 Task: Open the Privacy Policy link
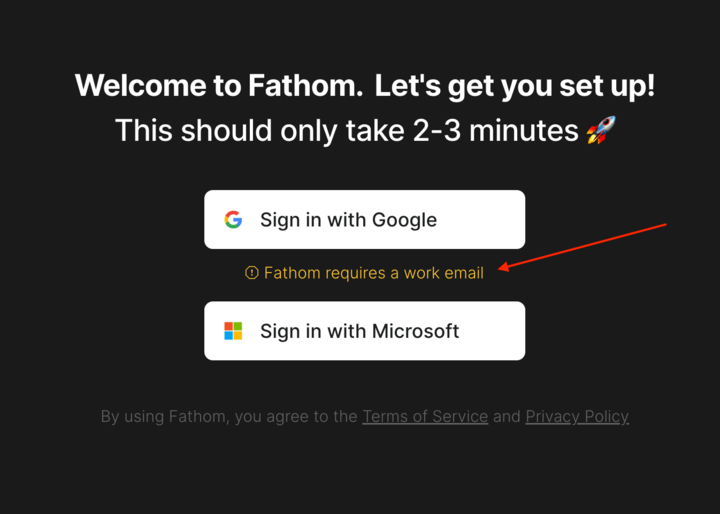point(577,417)
